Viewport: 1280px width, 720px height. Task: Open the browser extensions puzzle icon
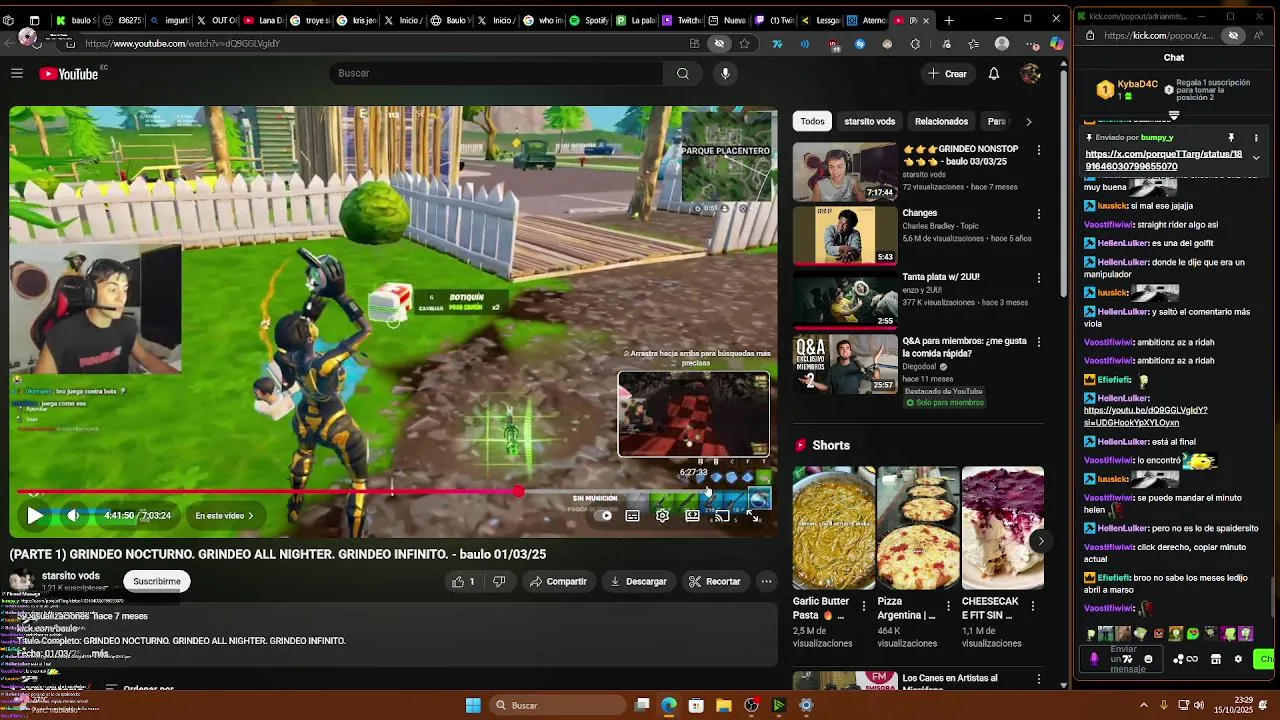click(915, 43)
